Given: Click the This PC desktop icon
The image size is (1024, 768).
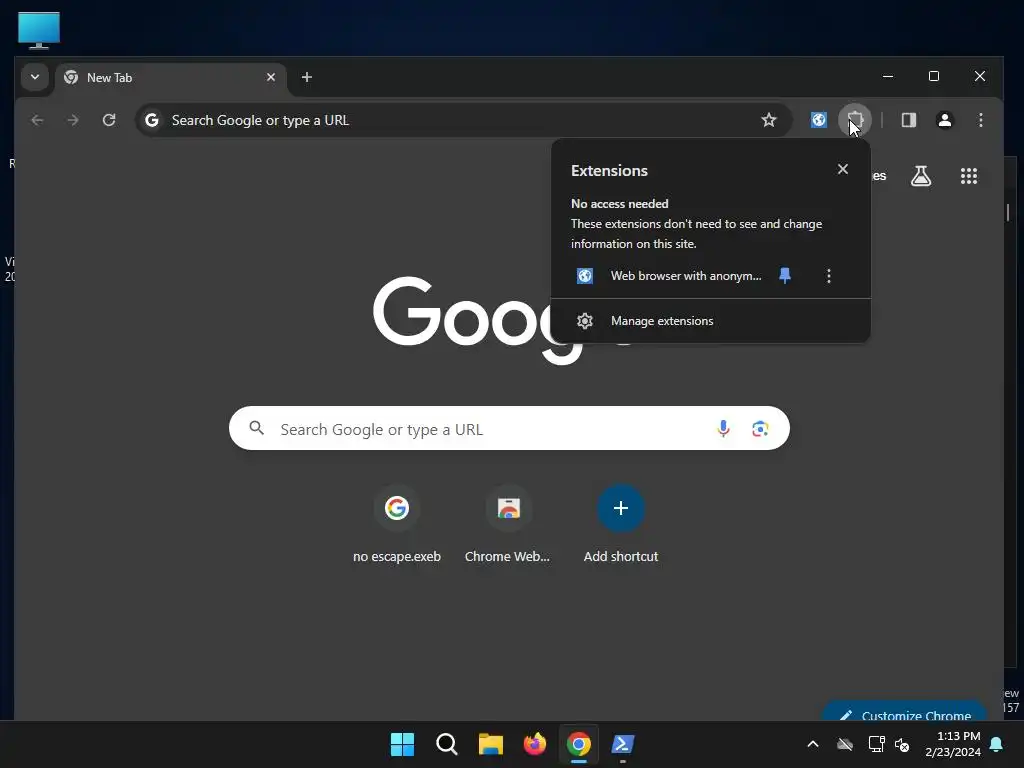Looking at the screenshot, I should pyautogui.click(x=39, y=29).
